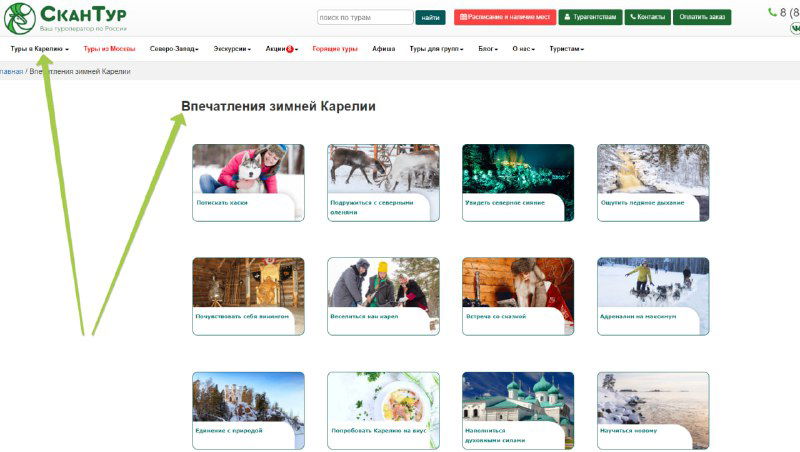Open the Турагентствам button
The width and height of the screenshot is (800, 452).
[590, 17]
